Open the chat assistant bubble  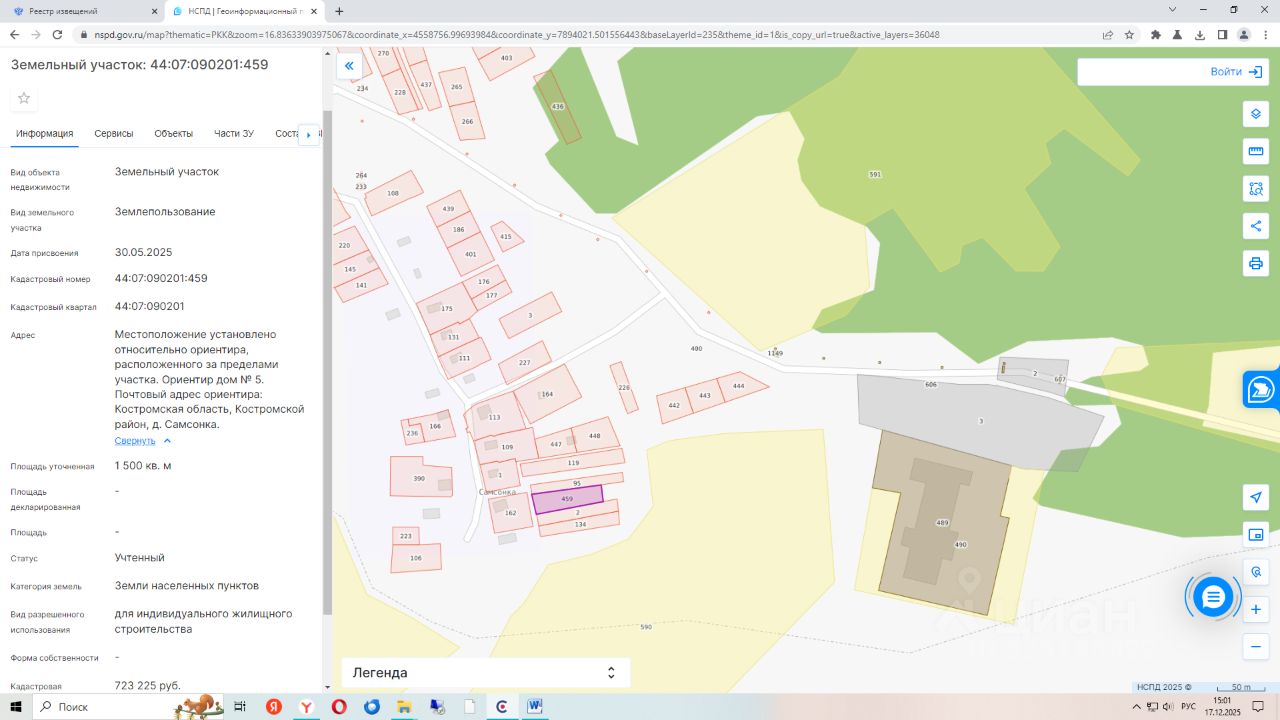(x=1213, y=597)
